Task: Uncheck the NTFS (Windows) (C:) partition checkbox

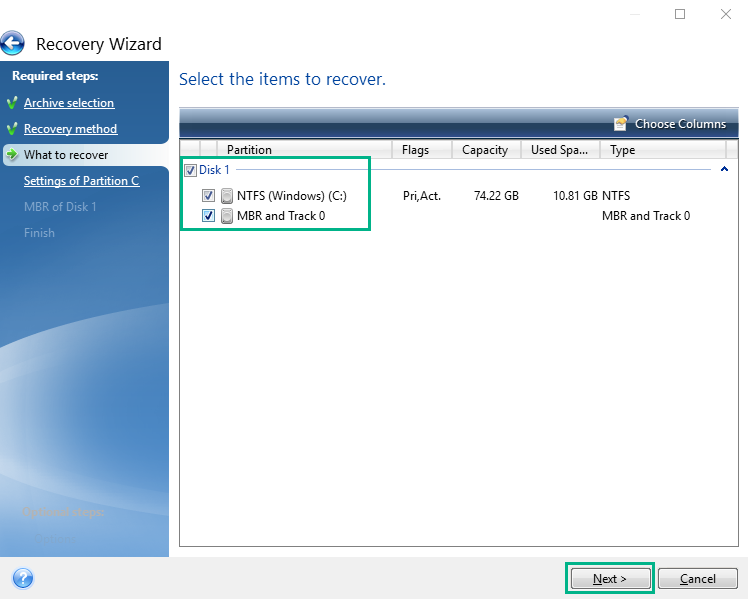Action: tap(208, 196)
